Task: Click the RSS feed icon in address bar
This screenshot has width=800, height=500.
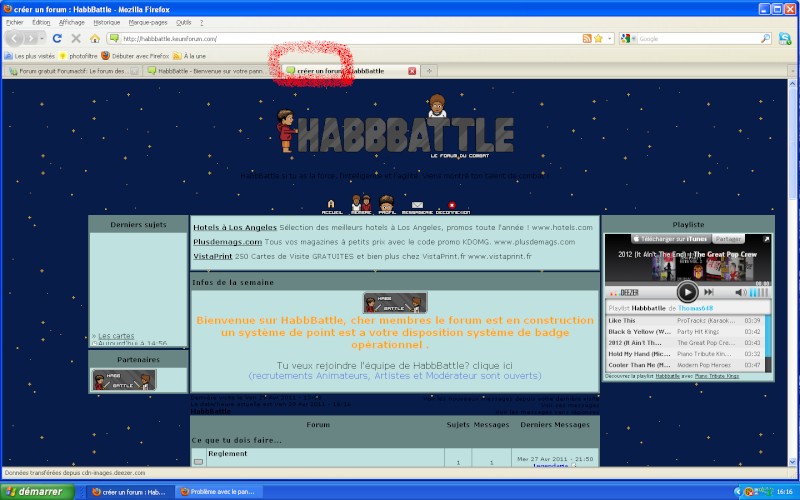Action: click(x=587, y=38)
